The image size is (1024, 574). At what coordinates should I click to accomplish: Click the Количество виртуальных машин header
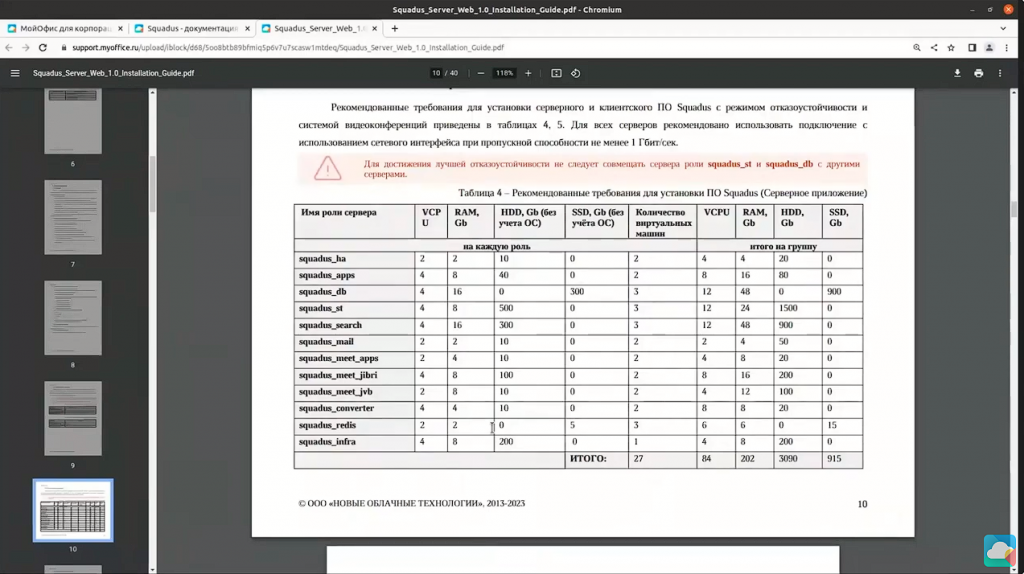pyautogui.click(x=663, y=223)
